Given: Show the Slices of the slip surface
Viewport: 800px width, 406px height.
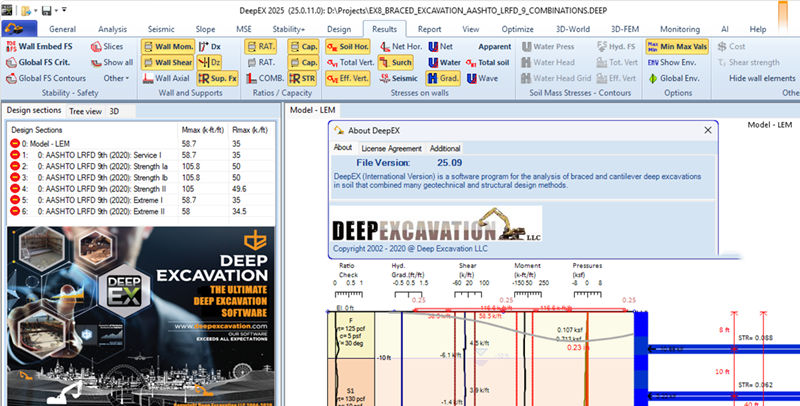Looking at the screenshot, I should (x=107, y=46).
